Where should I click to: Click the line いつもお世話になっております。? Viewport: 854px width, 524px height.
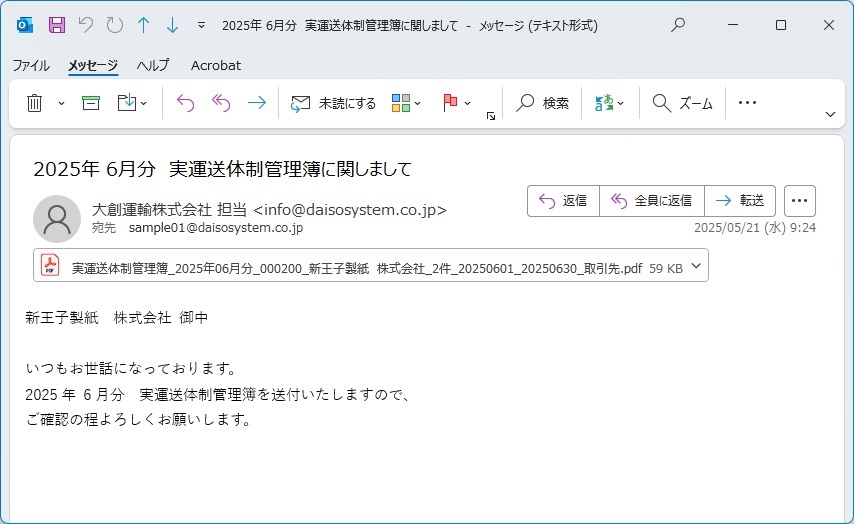tap(131, 369)
